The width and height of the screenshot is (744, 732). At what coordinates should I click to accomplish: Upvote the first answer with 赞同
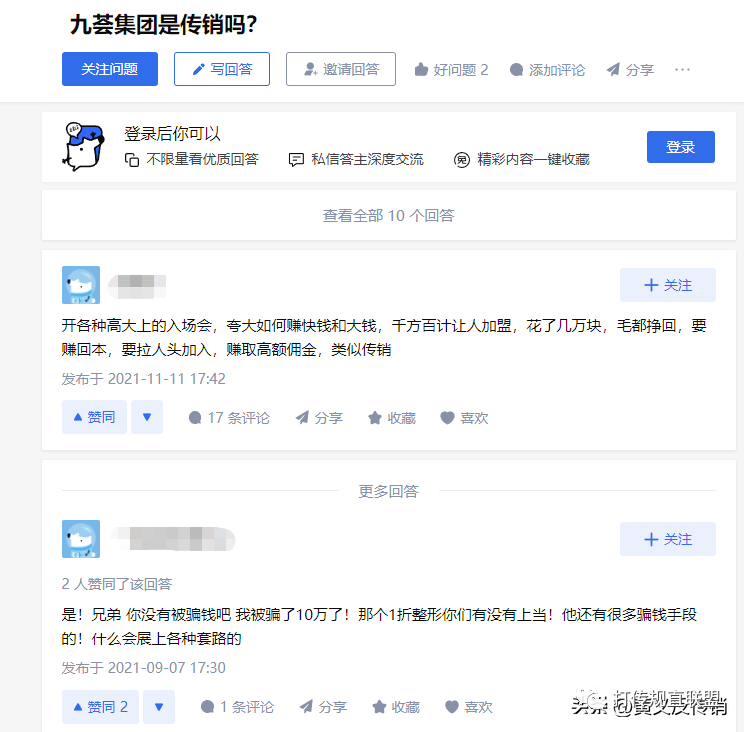pos(94,417)
